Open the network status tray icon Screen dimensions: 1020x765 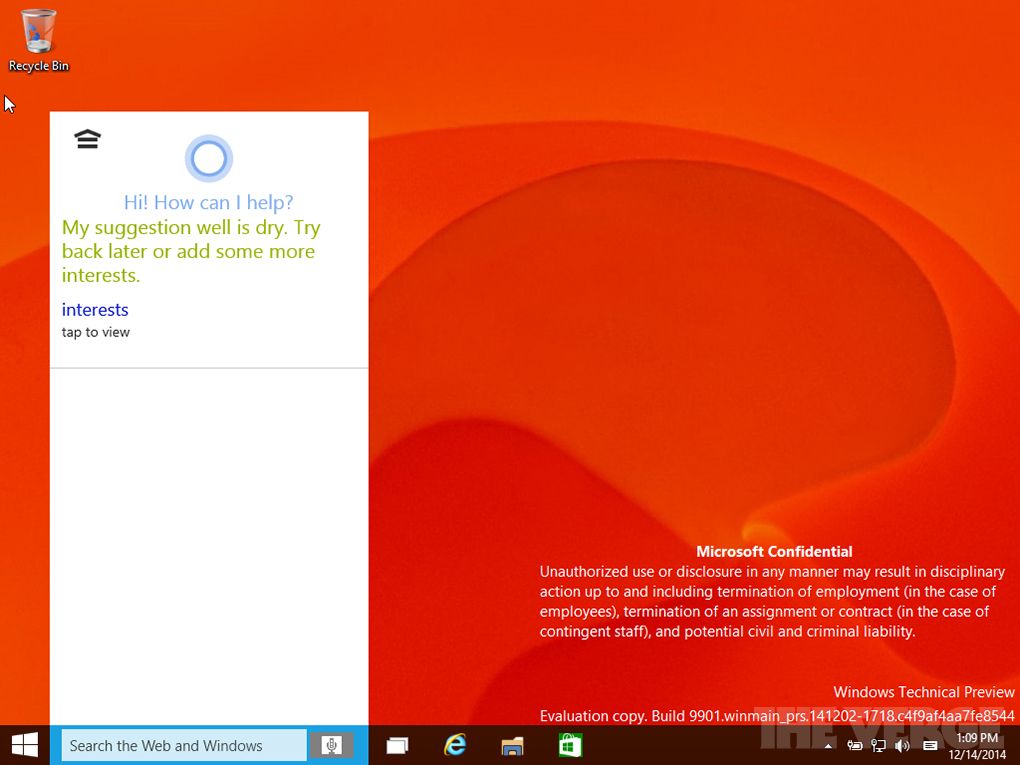879,746
